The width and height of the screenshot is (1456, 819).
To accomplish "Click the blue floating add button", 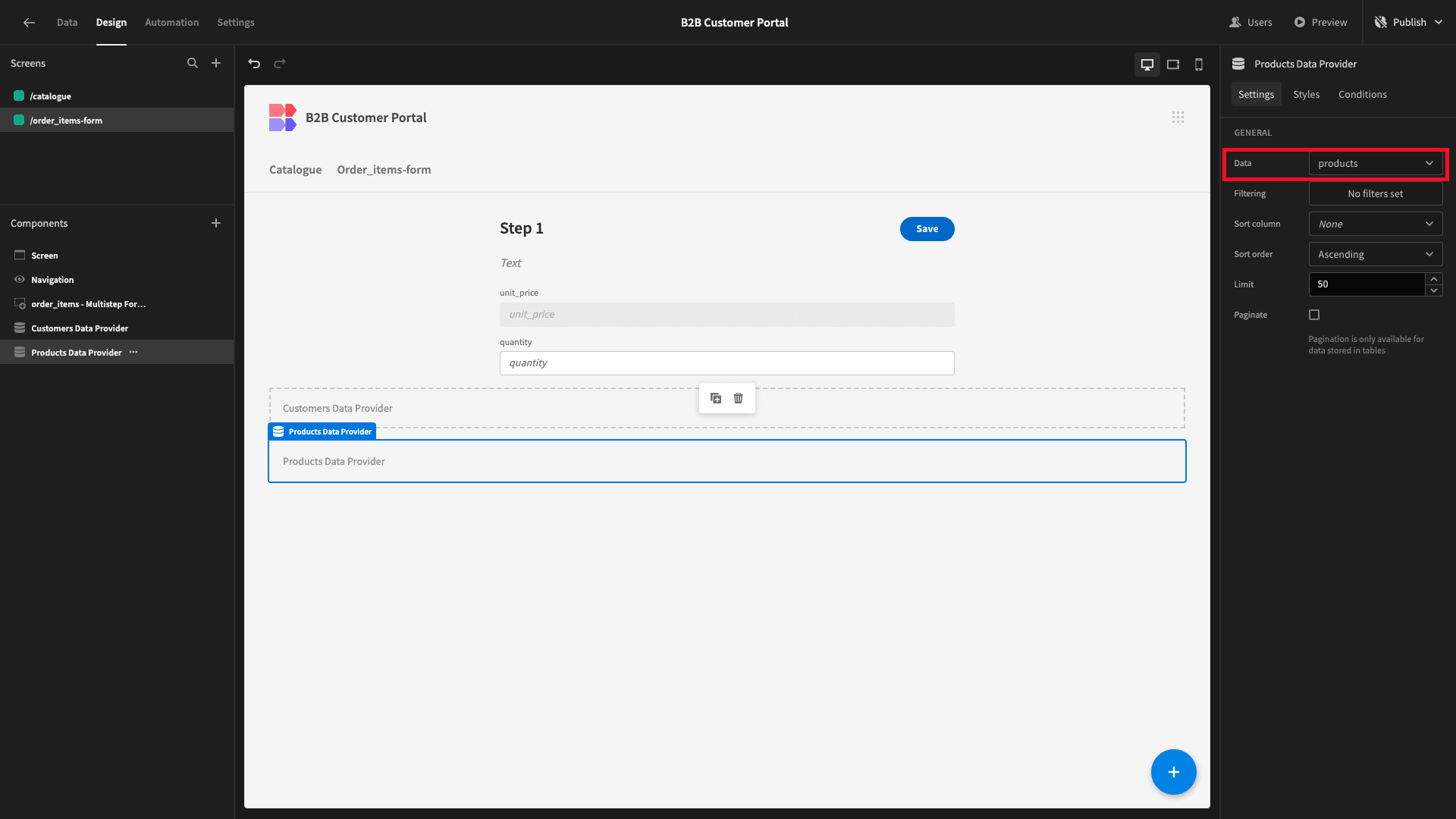I will (x=1173, y=772).
